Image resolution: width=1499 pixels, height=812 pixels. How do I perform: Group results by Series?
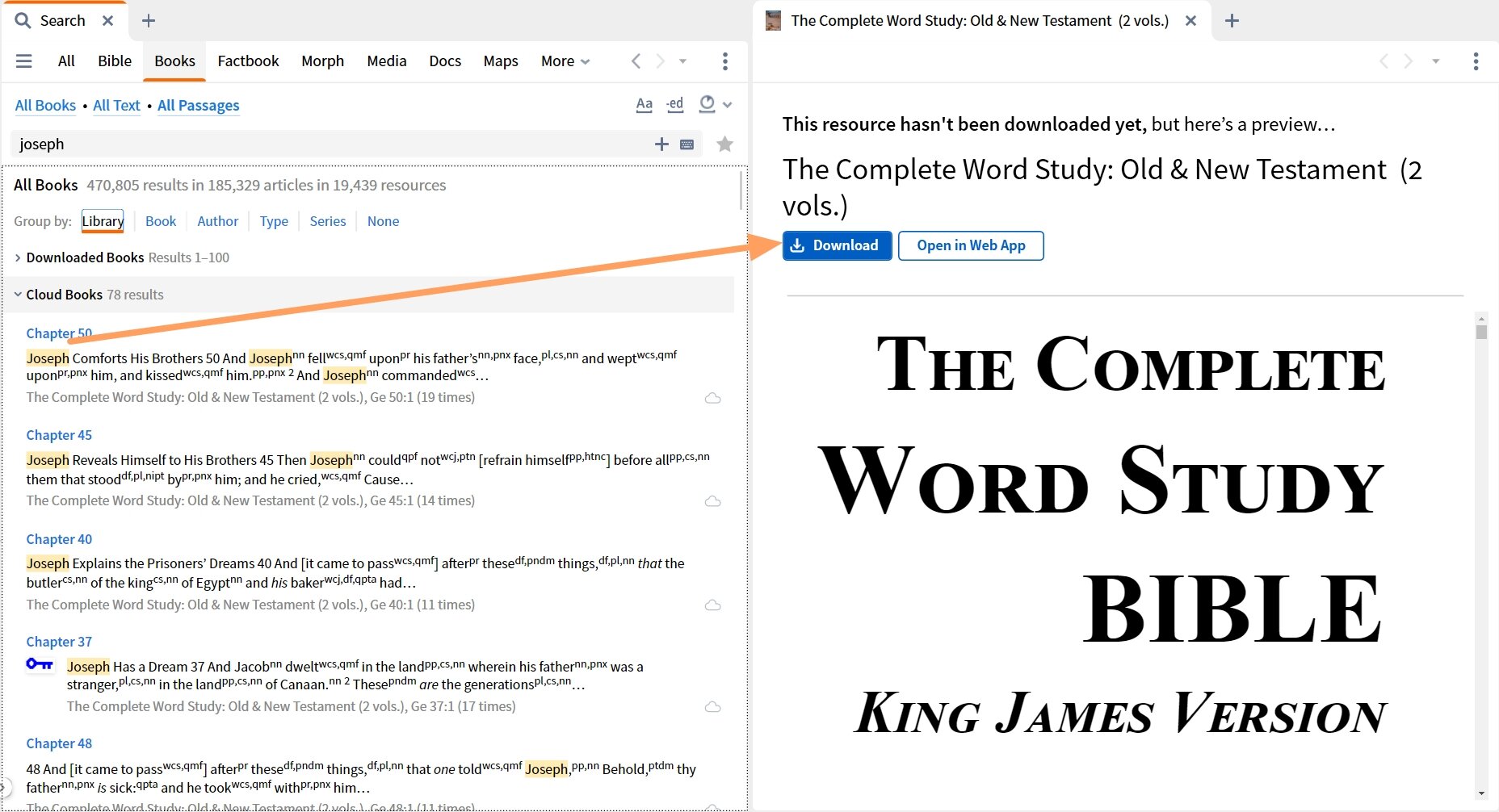(328, 221)
